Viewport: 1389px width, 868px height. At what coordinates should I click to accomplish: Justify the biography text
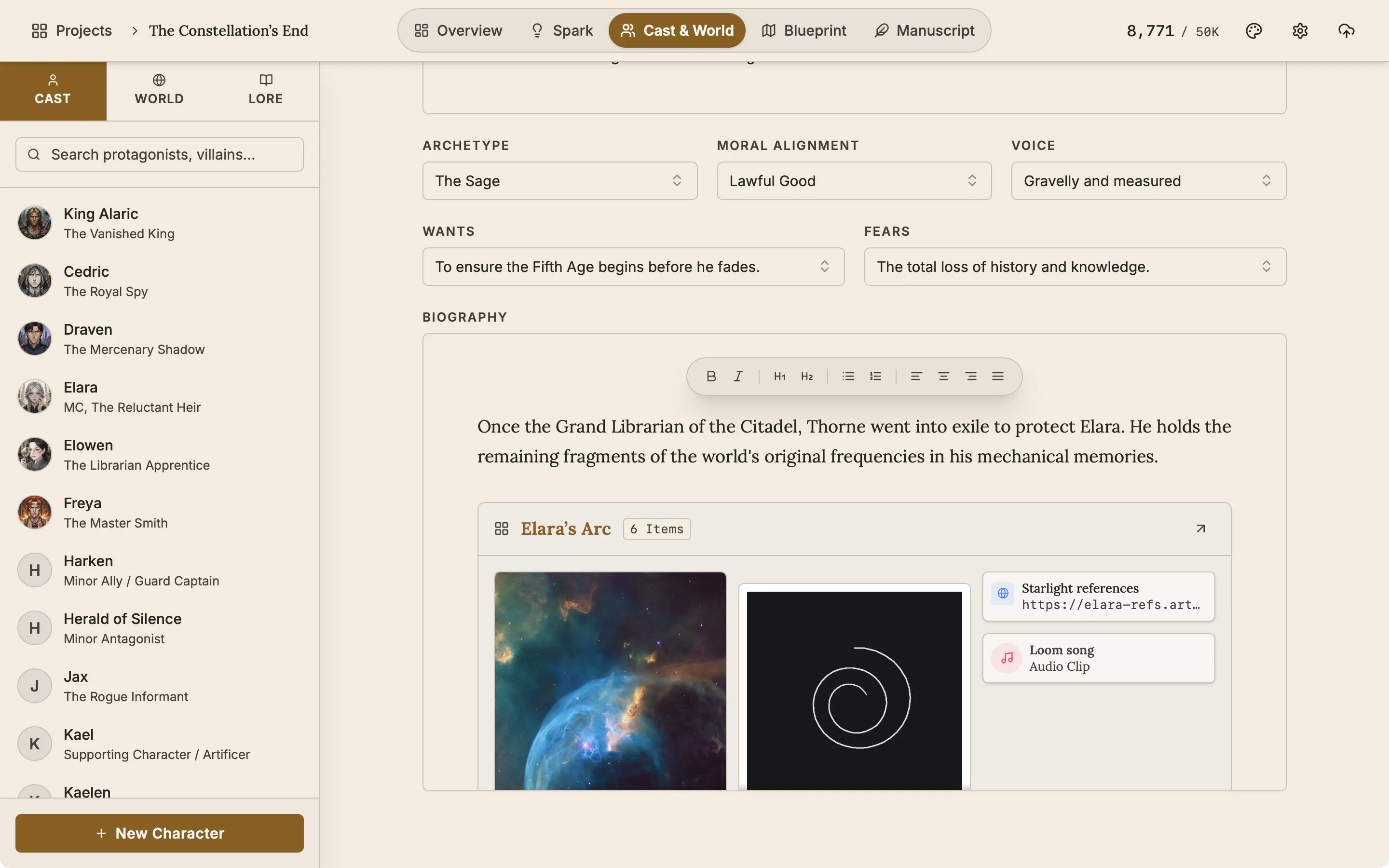pyautogui.click(x=997, y=376)
